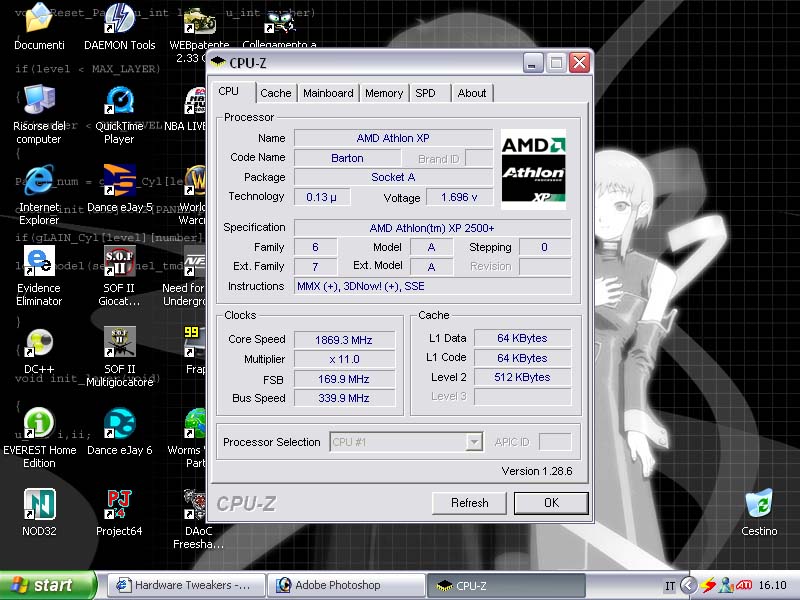The width and height of the screenshot is (800, 600).
Task: Open the Windows start menu
Action: click(x=48, y=585)
